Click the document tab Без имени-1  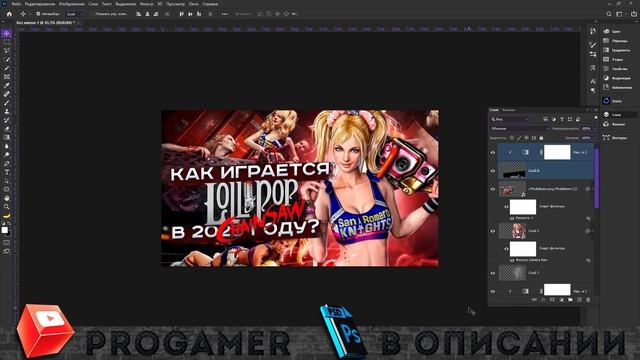click(45, 23)
